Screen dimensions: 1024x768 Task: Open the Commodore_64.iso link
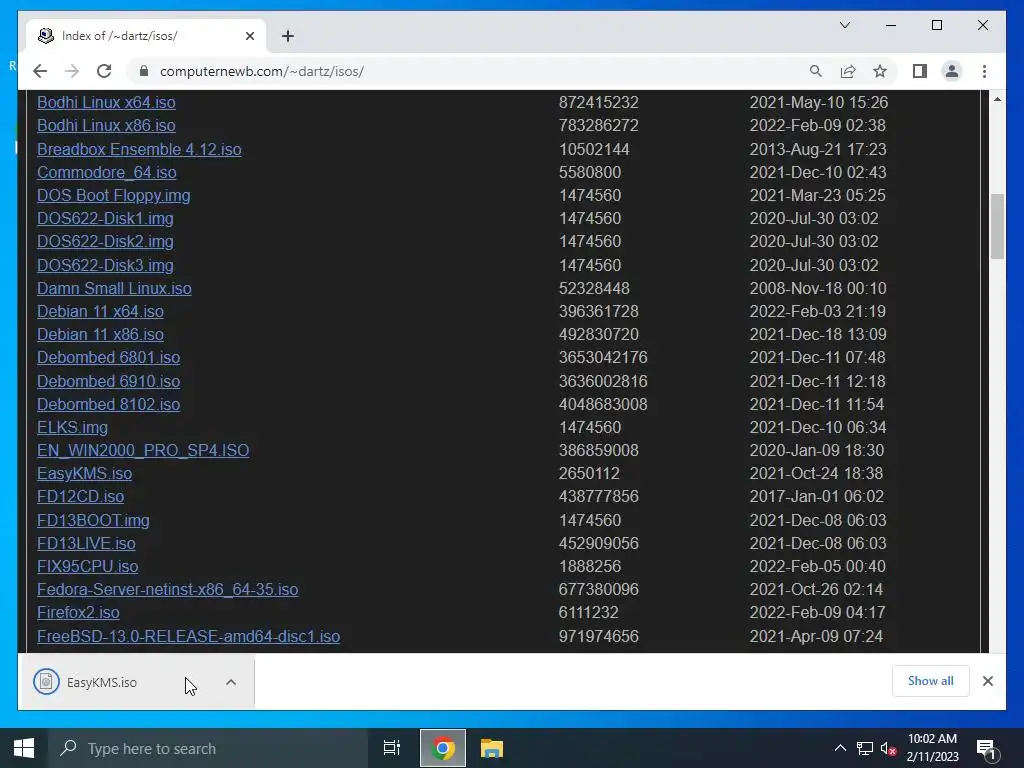(106, 172)
